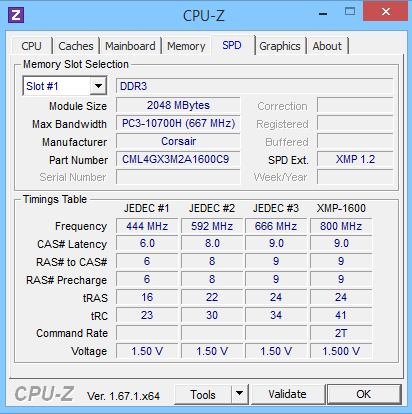Image resolution: width=412 pixels, height=414 pixels.
Task: Switch to the Memory tab
Action: click(x=186, y=46)
